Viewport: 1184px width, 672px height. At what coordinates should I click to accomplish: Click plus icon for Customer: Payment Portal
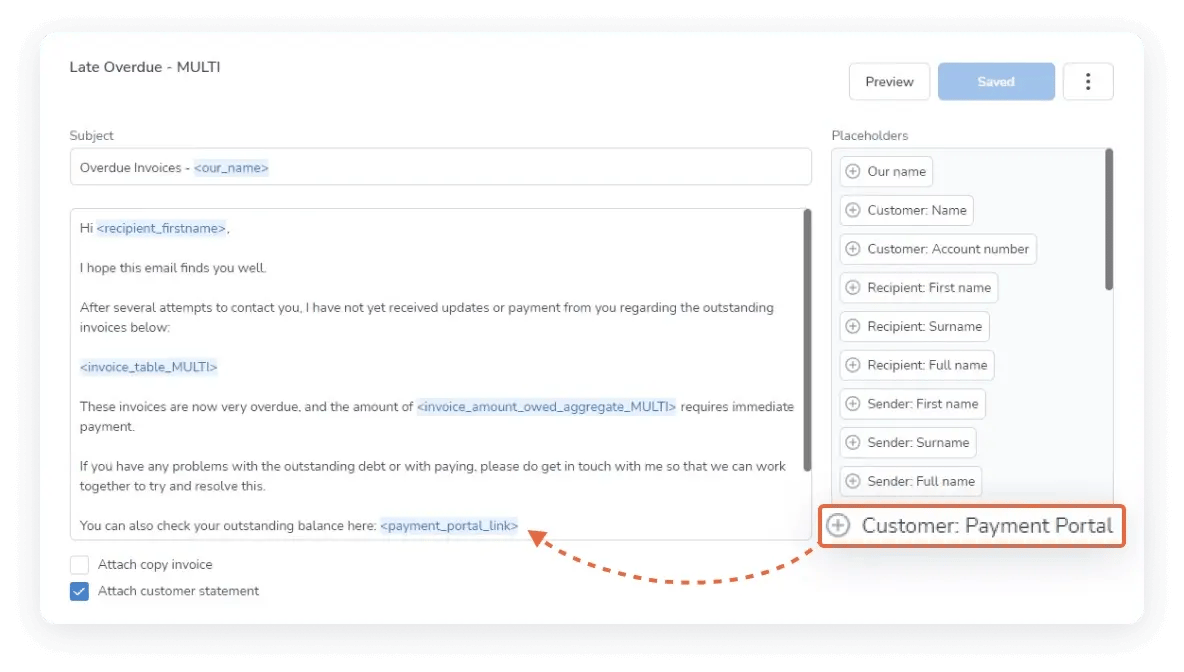[838, 526]
